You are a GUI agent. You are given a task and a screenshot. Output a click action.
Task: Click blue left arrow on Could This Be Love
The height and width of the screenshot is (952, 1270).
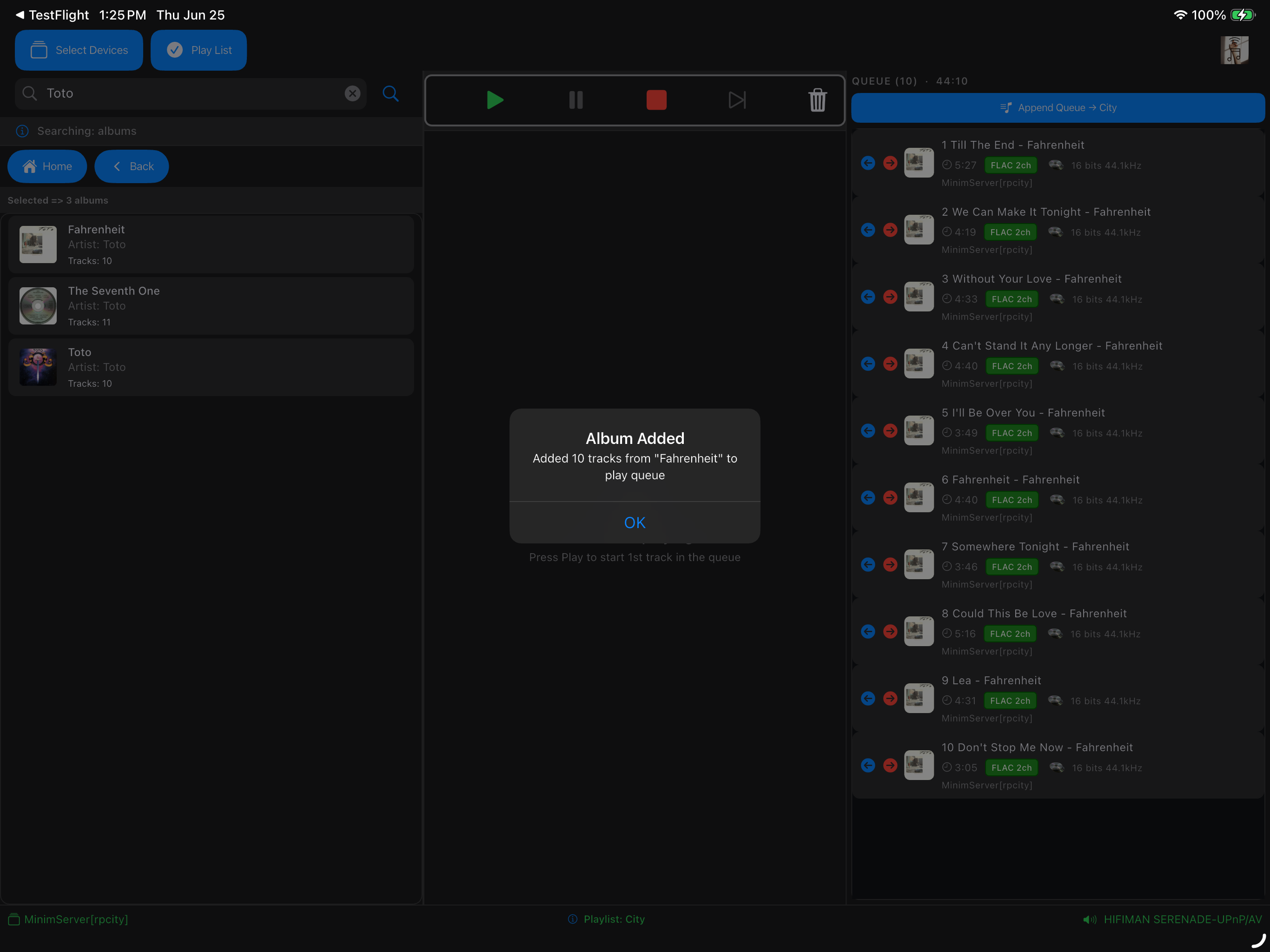pyautogui.click(x=868, y=632)
